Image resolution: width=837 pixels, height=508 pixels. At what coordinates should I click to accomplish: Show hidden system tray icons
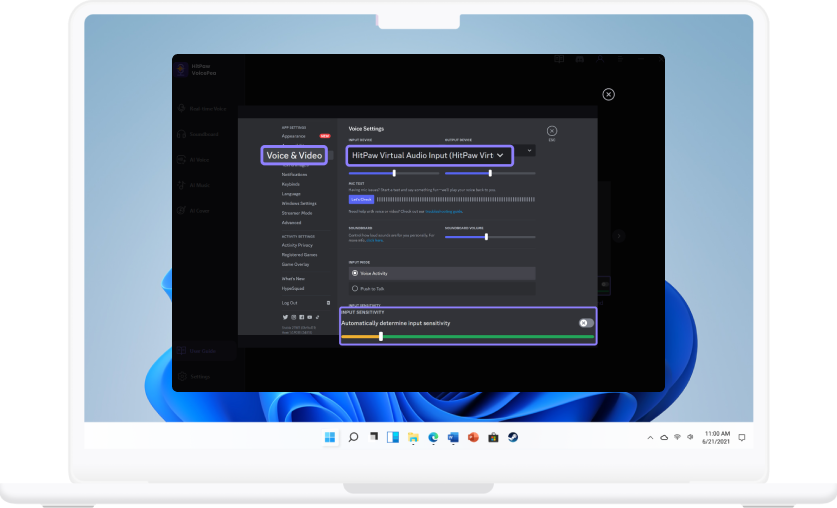tap(650, 438)
